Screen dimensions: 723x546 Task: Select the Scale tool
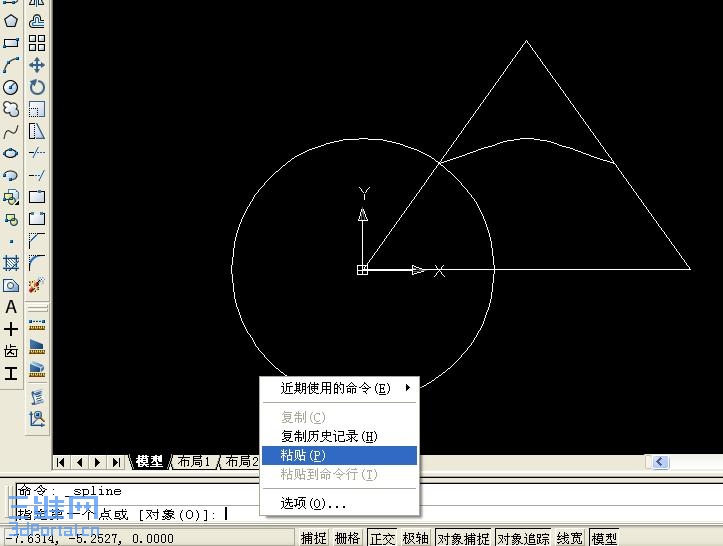tap(37, 109)
